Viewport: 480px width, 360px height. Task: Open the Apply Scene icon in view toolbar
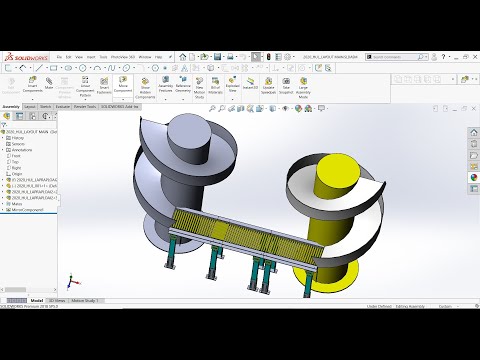click(308, 109)
